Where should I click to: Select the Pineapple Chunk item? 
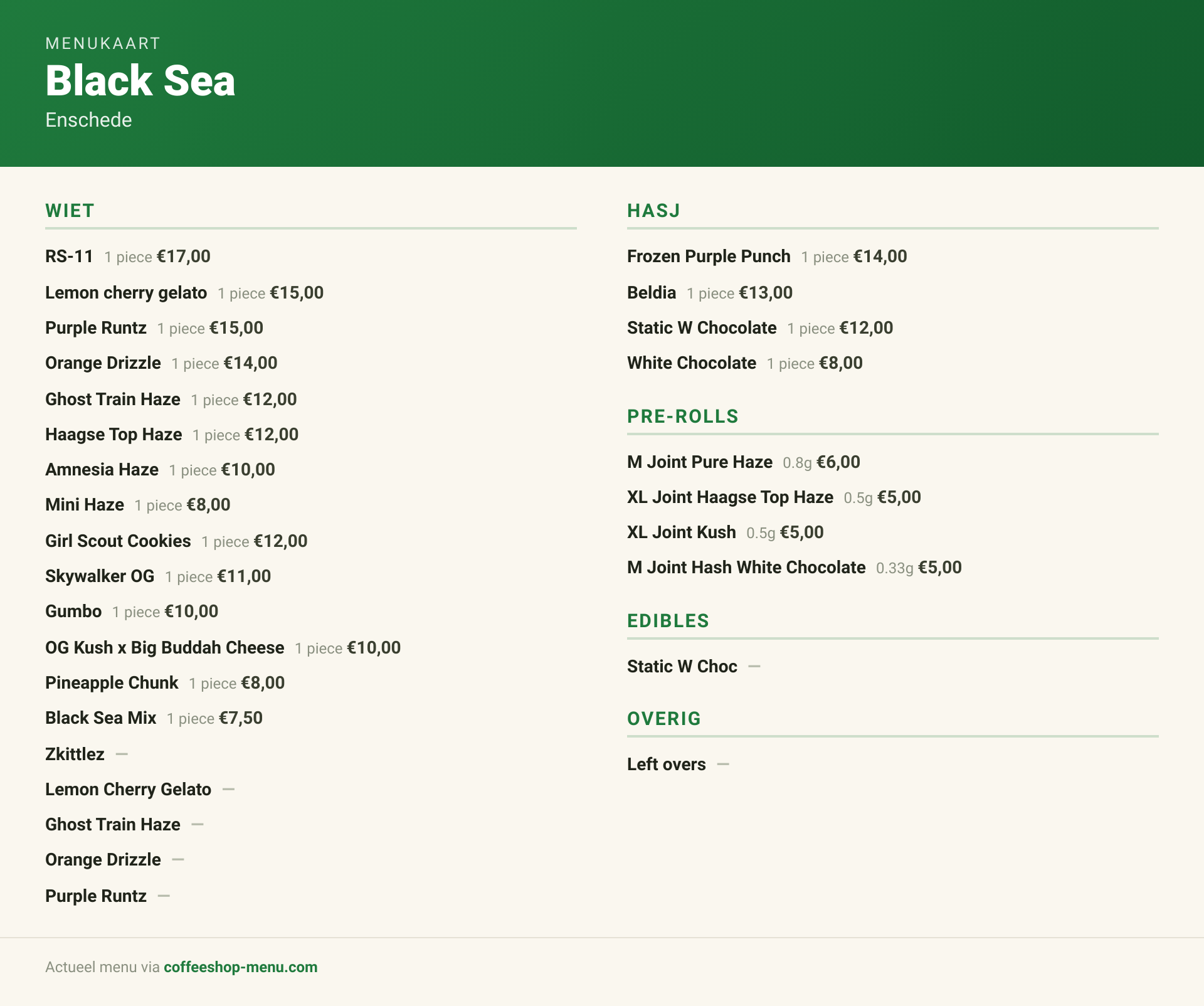pyautogui.click(x=165, y=683)
